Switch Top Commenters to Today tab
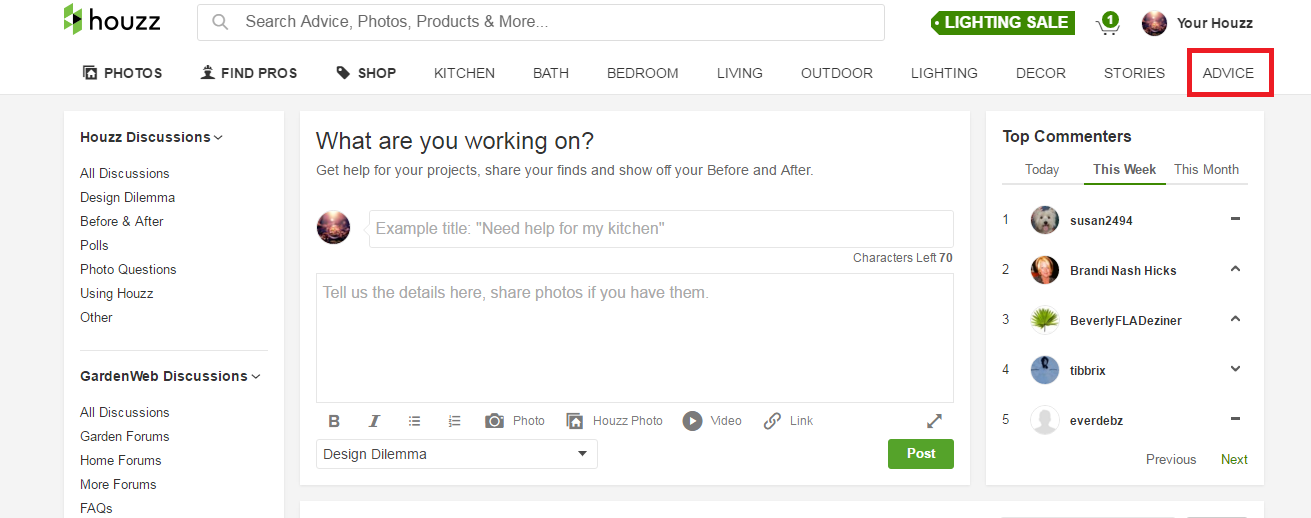1311x518 pixels. [1042, 169]
